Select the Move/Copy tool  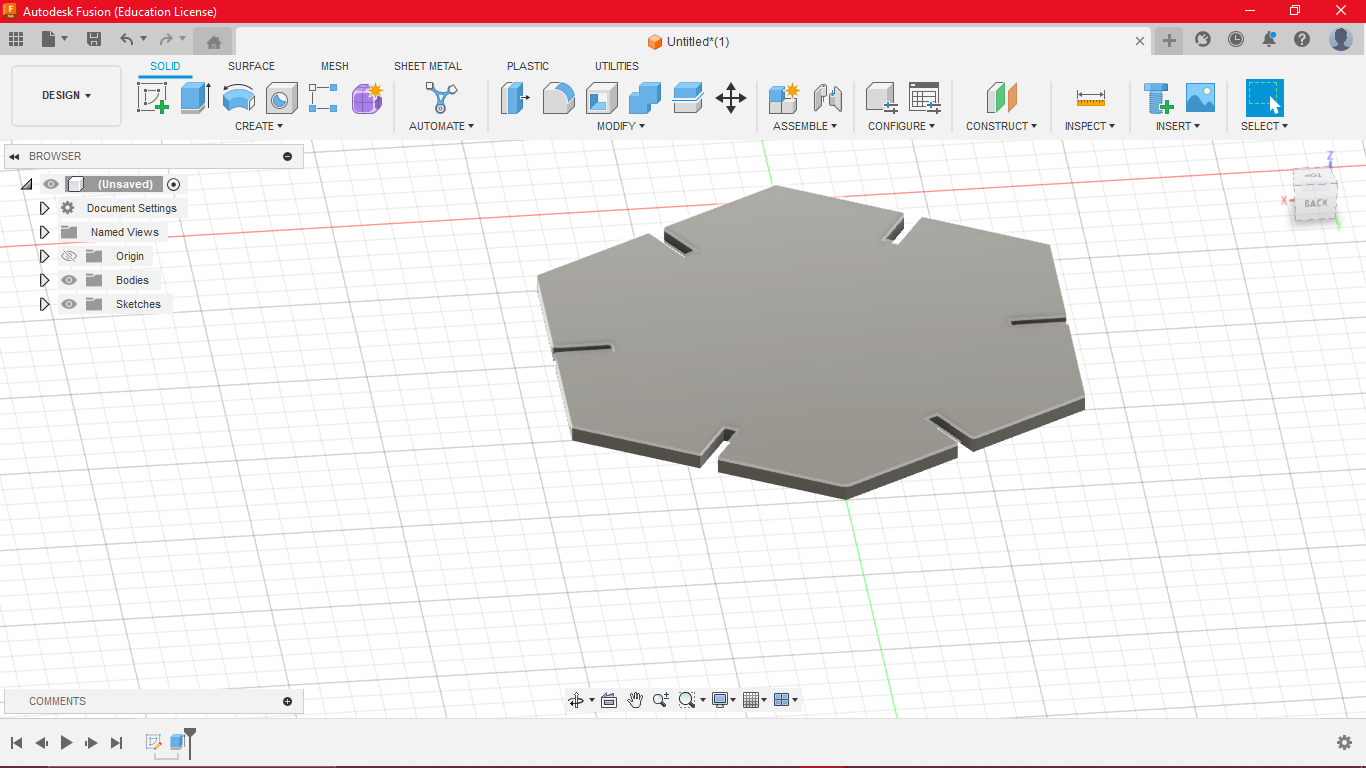coord(731,98)
